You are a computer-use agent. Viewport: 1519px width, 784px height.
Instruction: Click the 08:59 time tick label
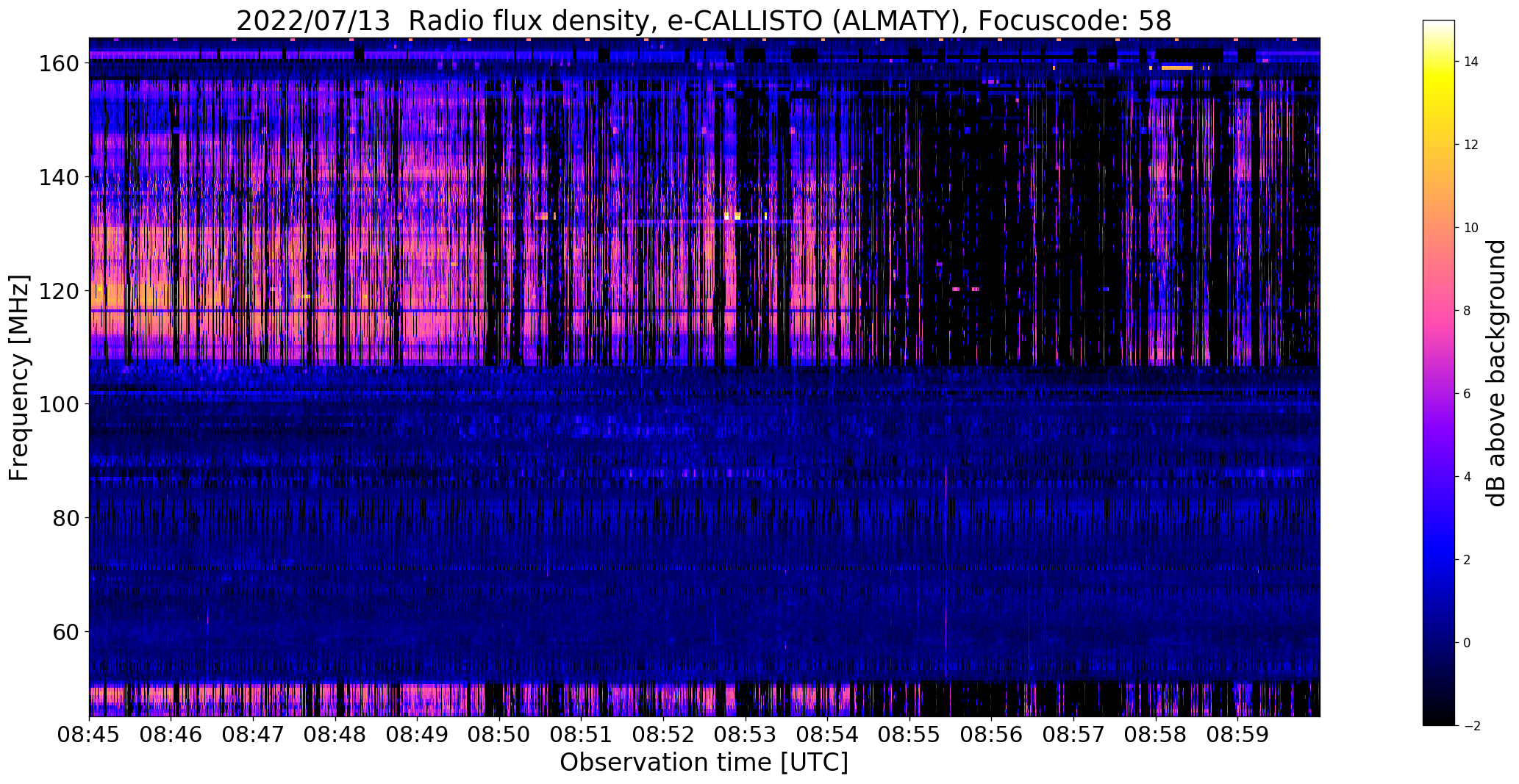point(1237,736)
